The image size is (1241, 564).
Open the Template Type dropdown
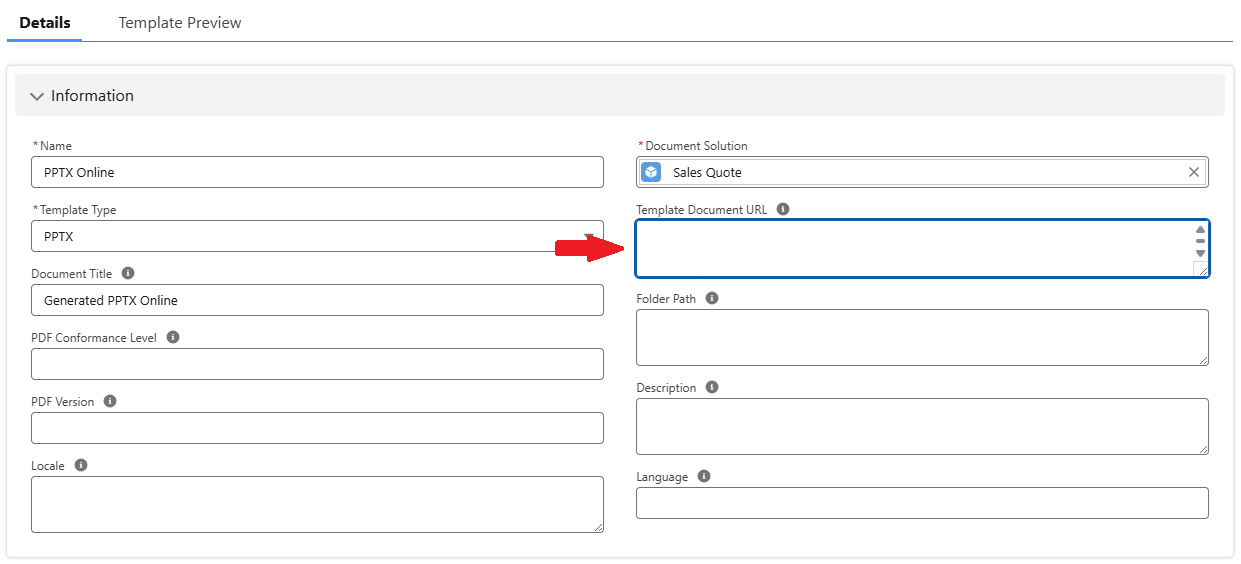317,237
